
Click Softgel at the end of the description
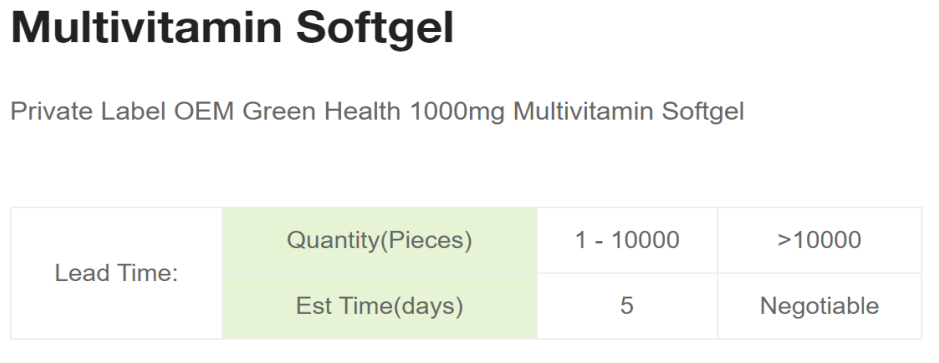(703, 113)
